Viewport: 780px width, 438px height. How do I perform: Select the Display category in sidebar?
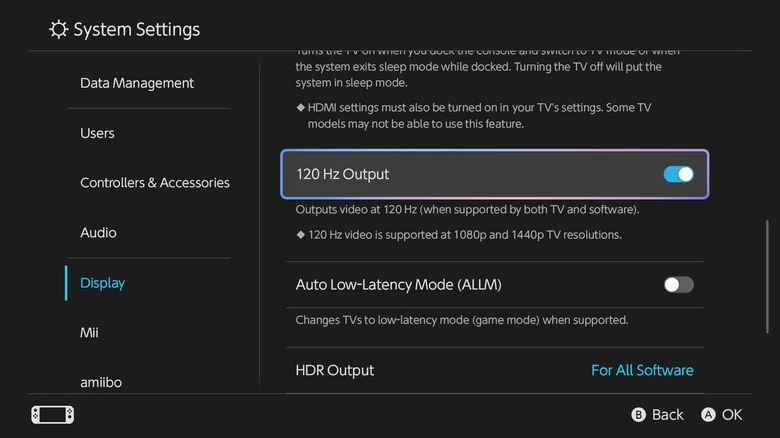click(x=102, y=283)
